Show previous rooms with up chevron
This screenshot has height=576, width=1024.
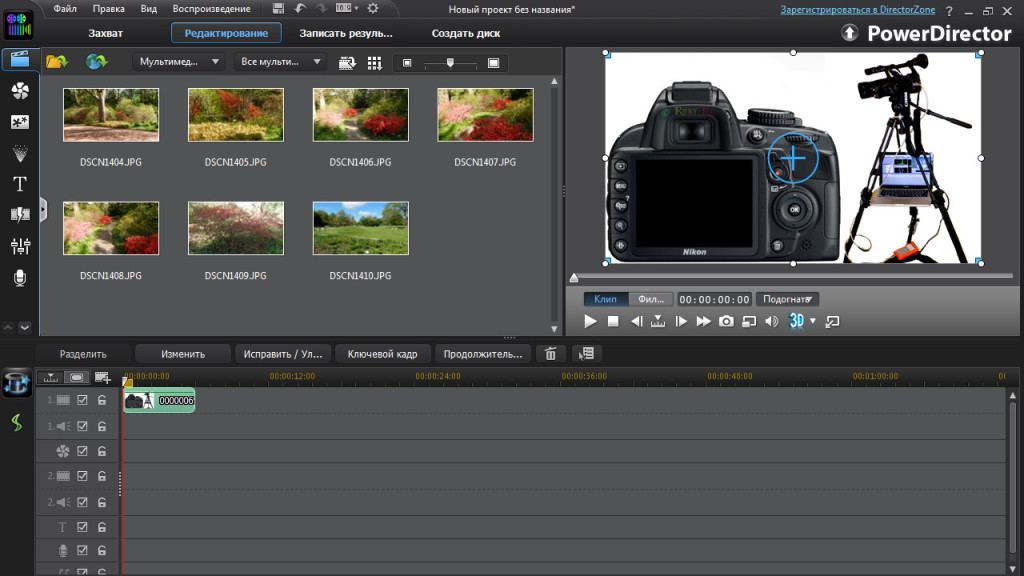[8, 327]
